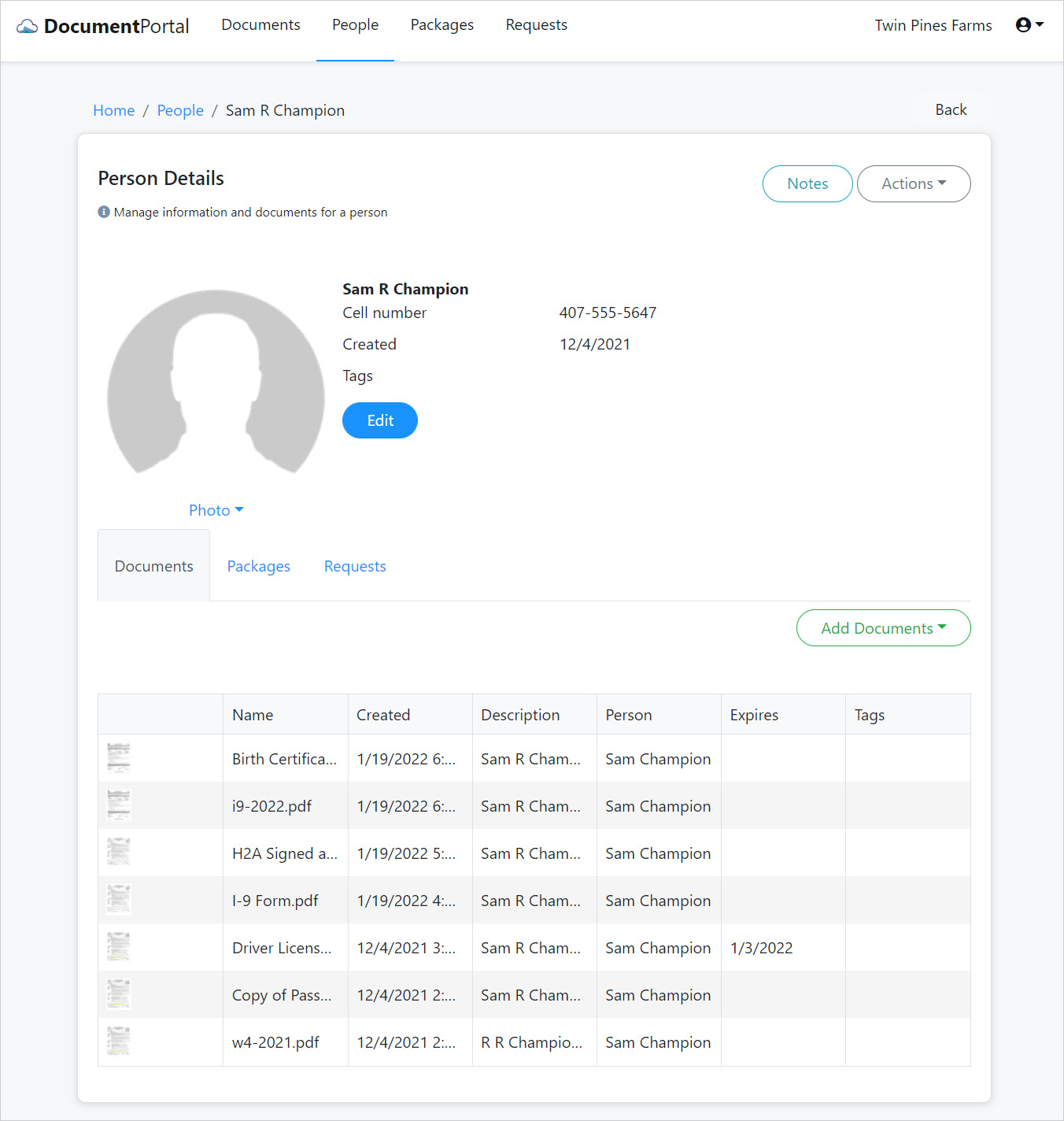Click the I-9 Form.pdf preview icon
This screenshot has width=1064, height=1121.
118,899
